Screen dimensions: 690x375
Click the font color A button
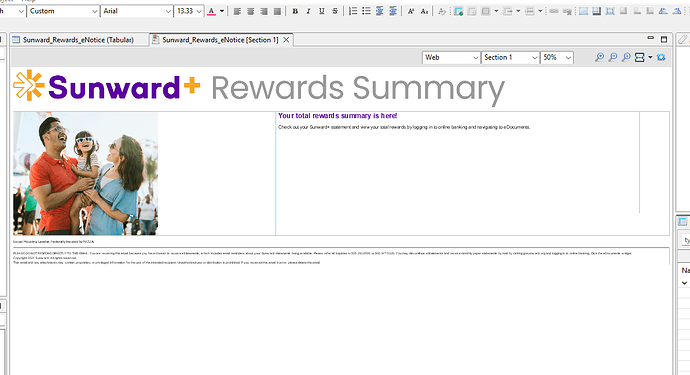pos(211,11)
